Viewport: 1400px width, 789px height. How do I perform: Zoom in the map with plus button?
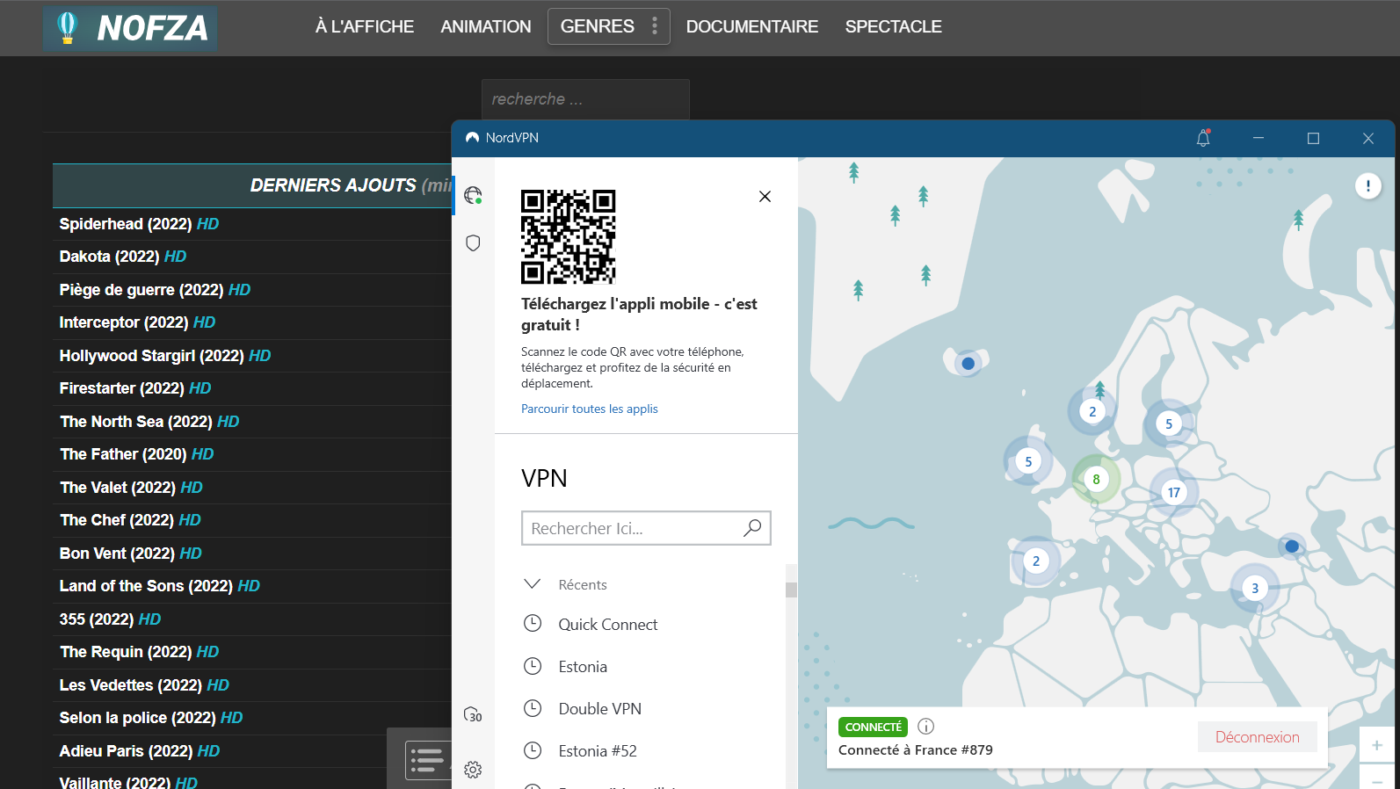tap(1377, 745)
